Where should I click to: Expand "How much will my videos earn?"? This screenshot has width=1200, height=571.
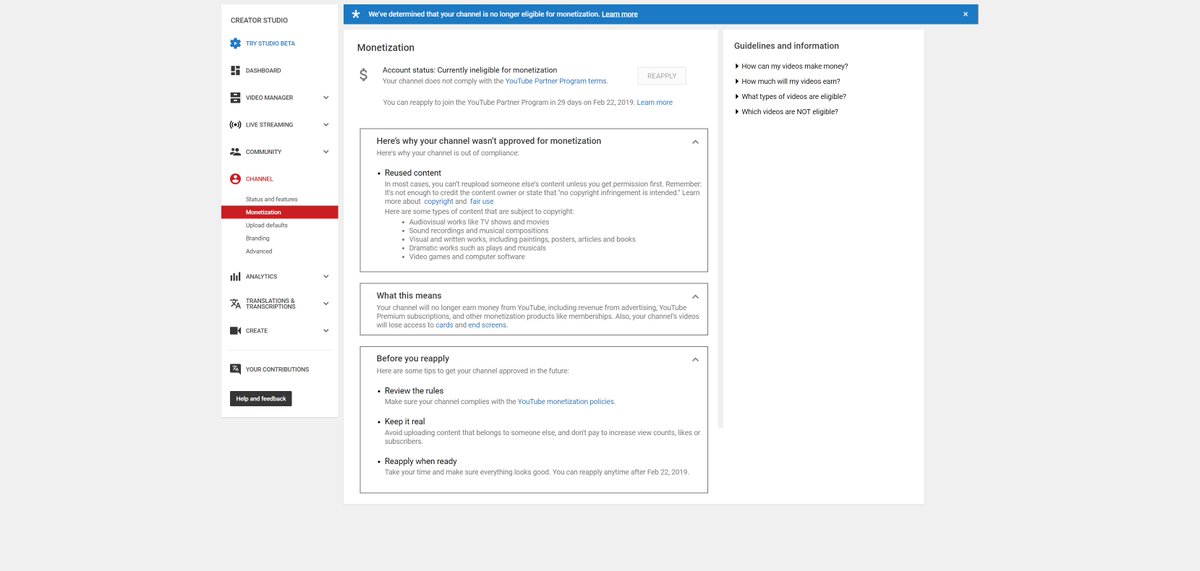787,81
